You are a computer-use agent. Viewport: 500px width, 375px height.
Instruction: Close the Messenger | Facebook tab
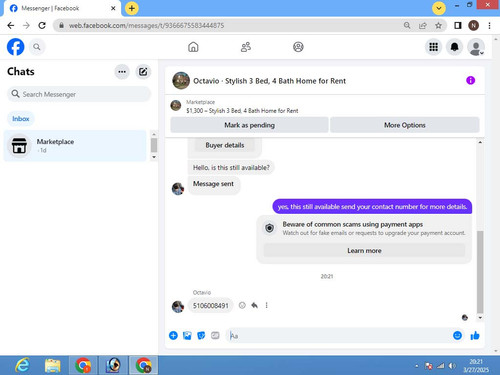tap(113, 8)
